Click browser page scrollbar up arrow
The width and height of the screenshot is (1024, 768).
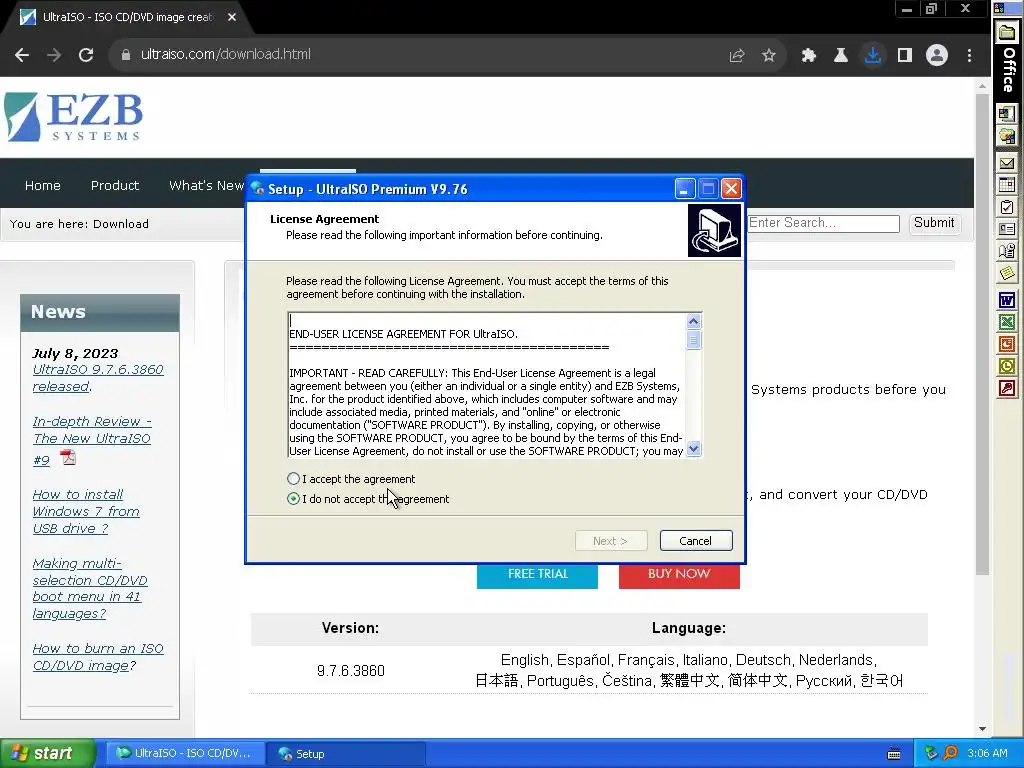982,86
